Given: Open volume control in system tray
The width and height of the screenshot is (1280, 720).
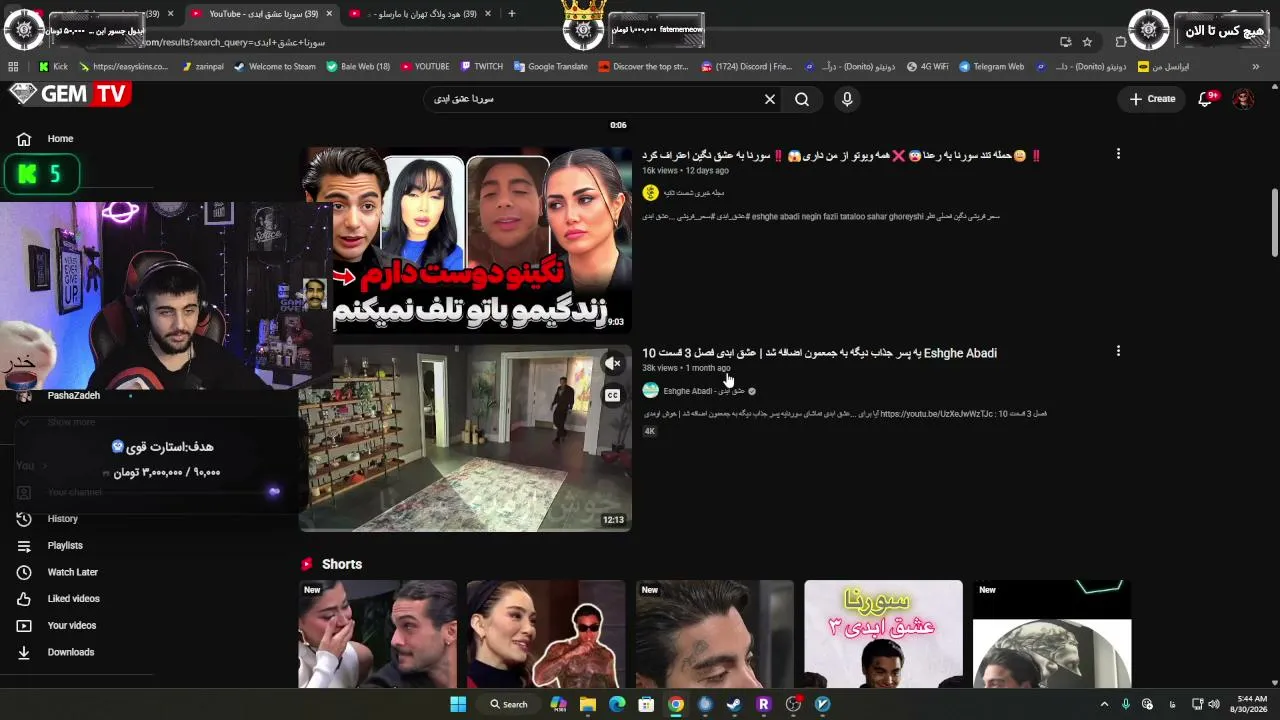Looking at the screenshot, I should pyautogui.click(x=1214, y=704).
